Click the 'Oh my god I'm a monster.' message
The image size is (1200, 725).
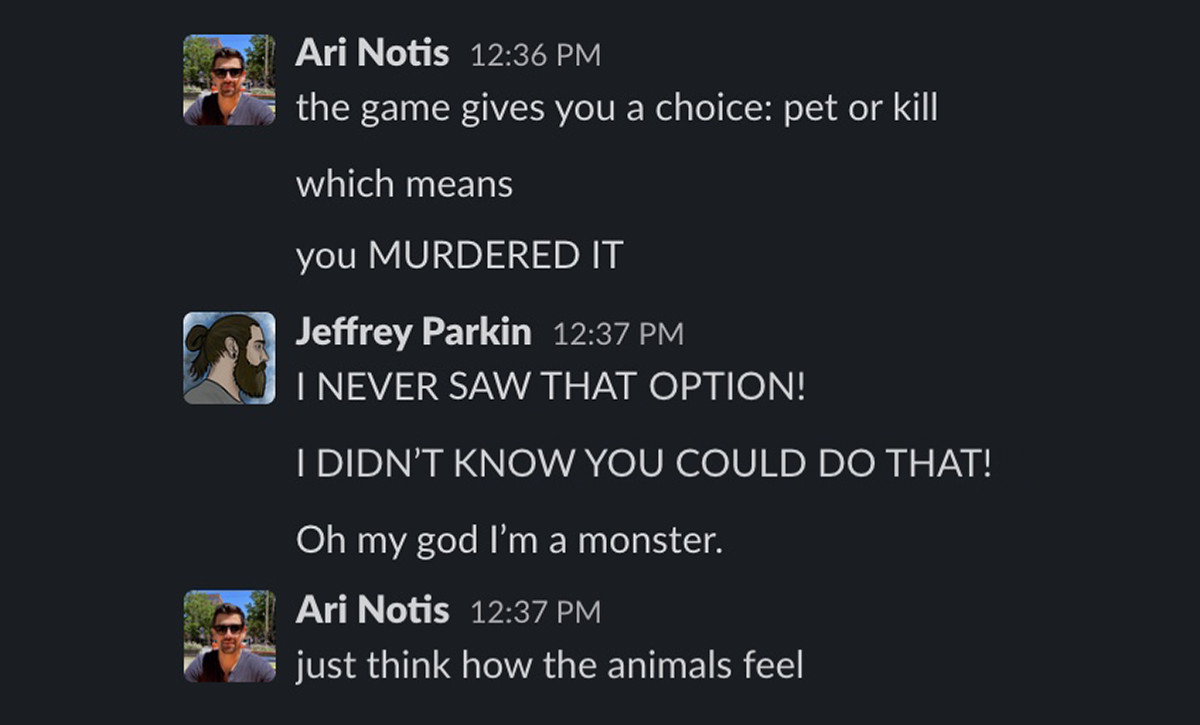[509, 541]
